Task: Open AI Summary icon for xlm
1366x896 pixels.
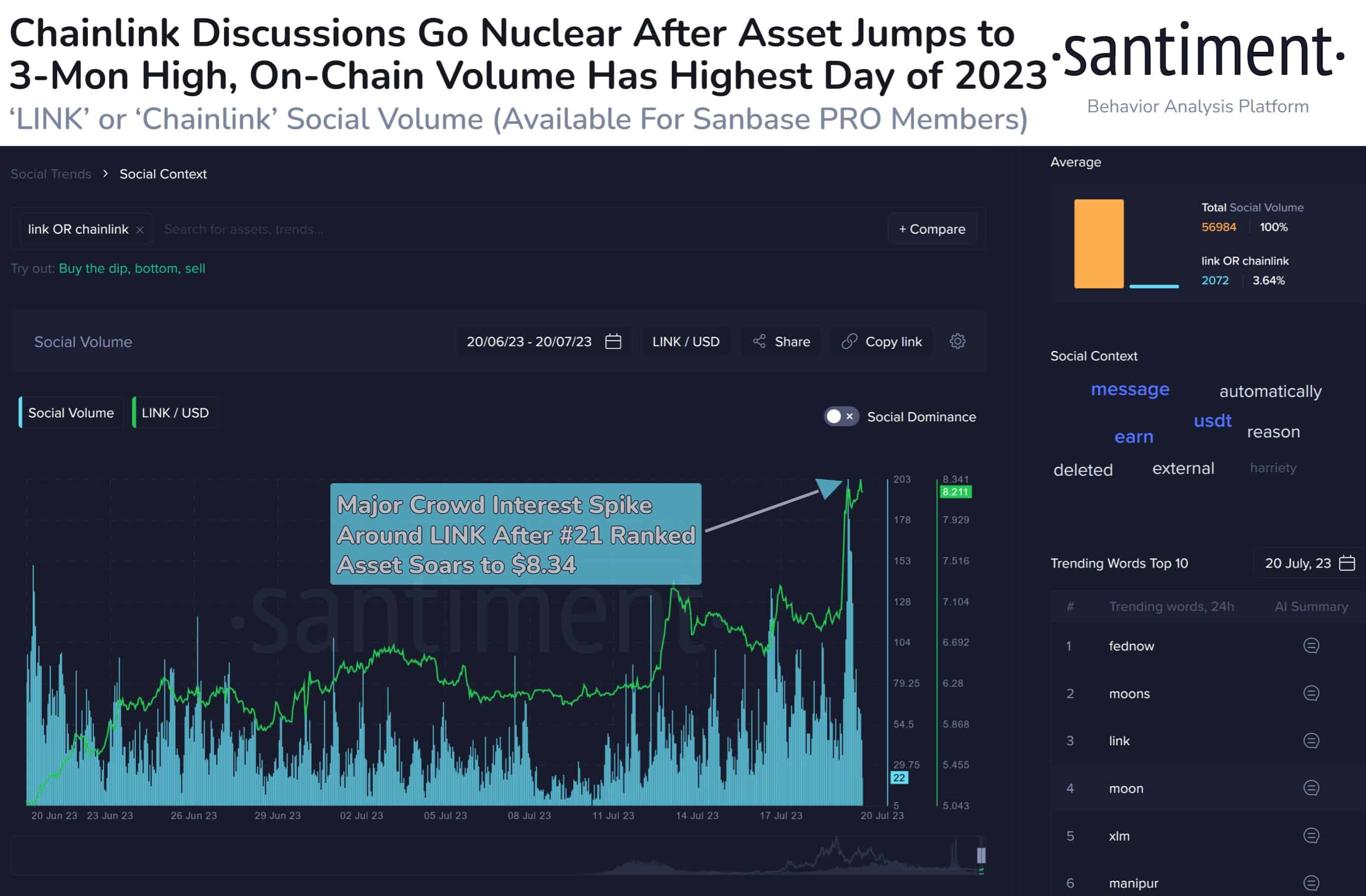Action: [x=1311, y=836]
